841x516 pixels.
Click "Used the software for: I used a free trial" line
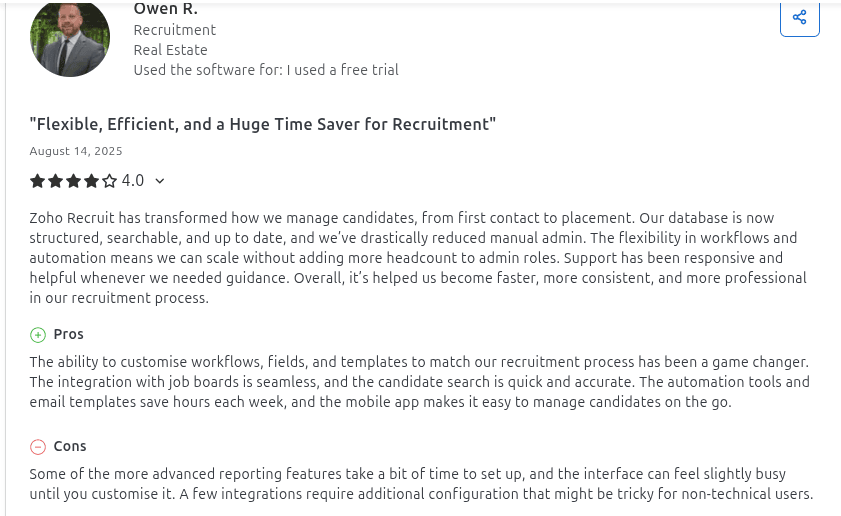pos(266,70)
